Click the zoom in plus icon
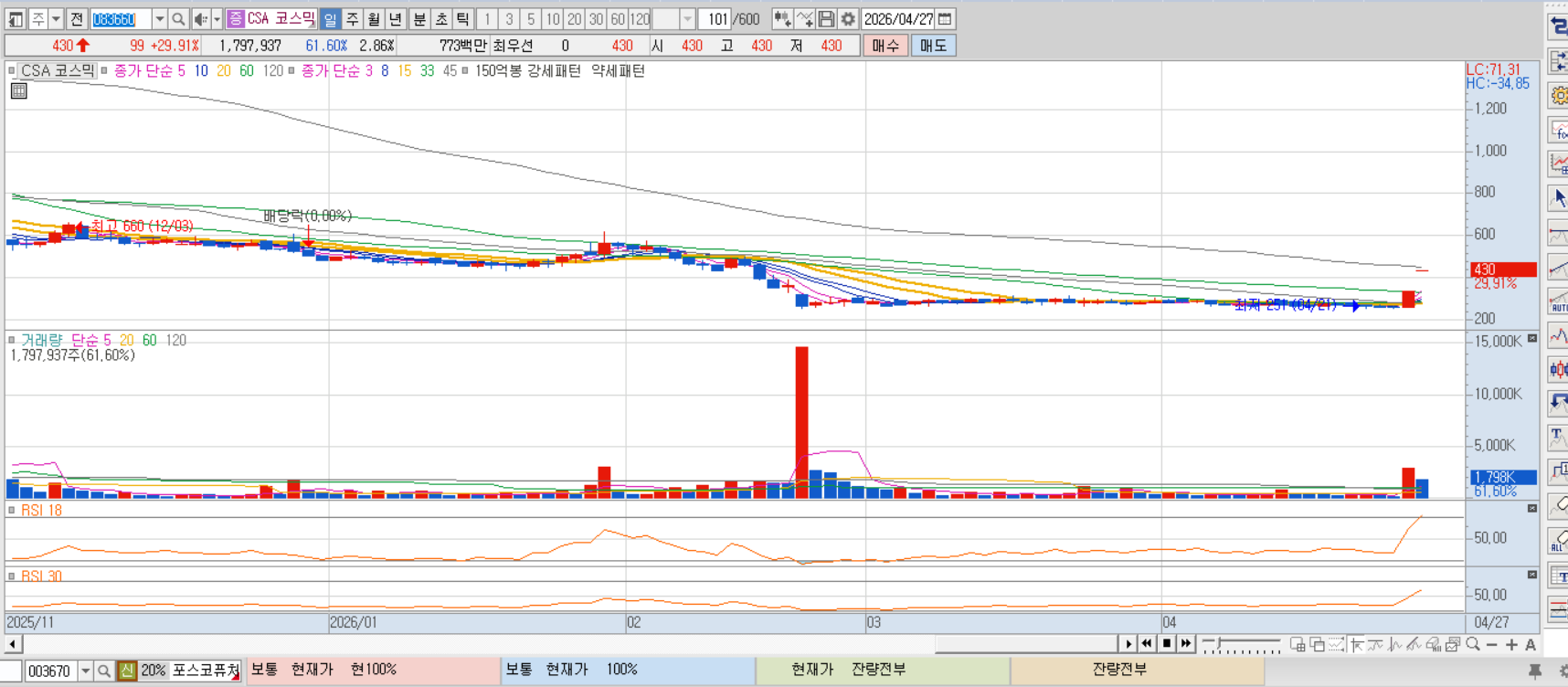Viewport: 1568px width, 687px height. 1511,644
